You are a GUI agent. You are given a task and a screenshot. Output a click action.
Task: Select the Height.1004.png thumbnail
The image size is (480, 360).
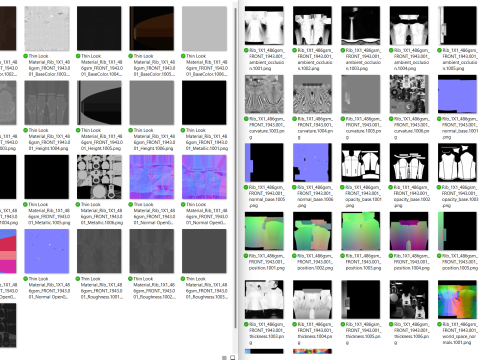[x=47, y=103]
